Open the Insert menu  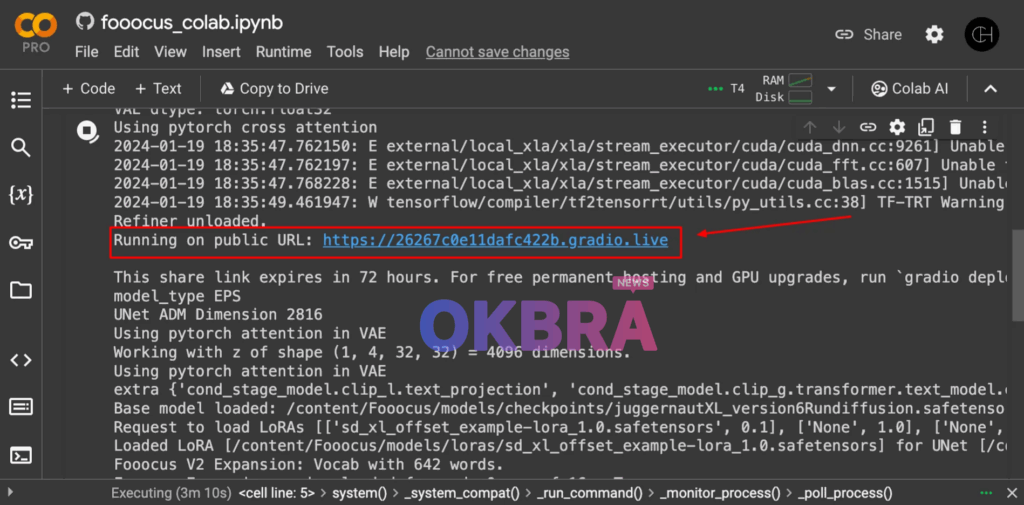point(221,52)
